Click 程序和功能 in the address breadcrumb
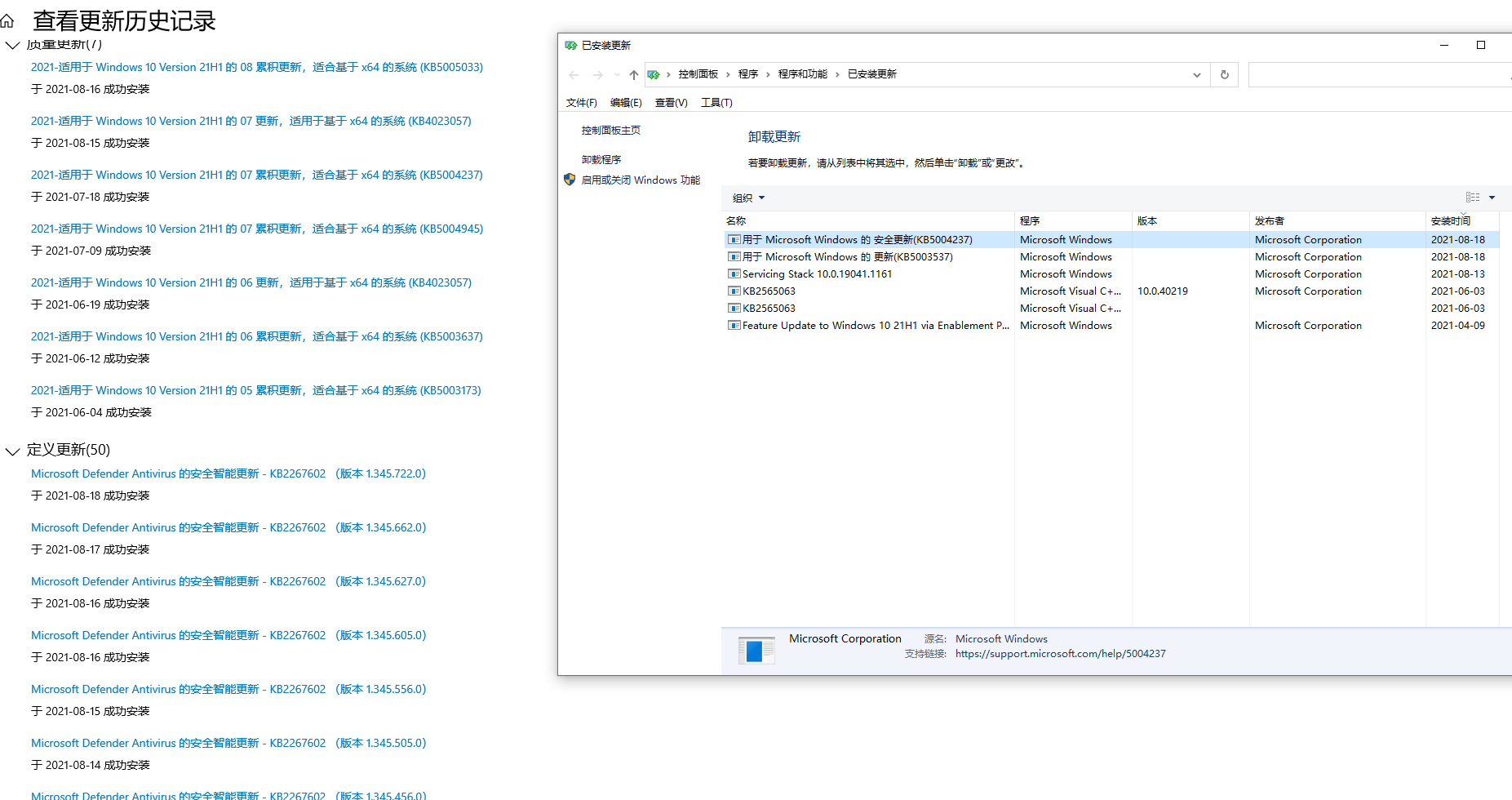This screenshot has height=800, width=1512. click(803, 74)
